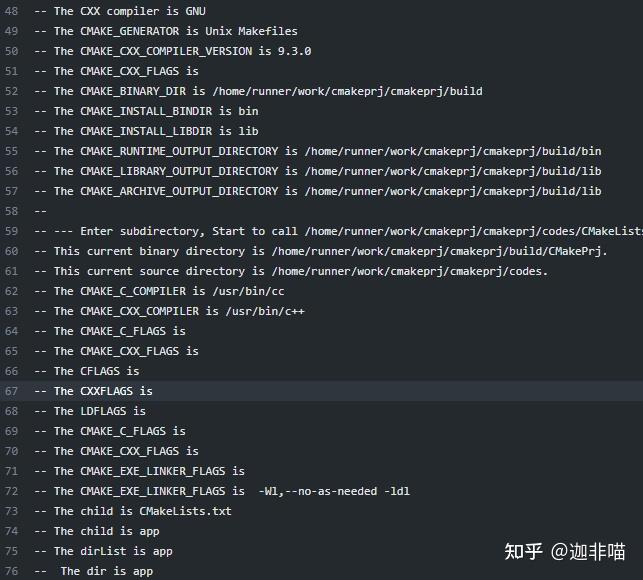The height and width of the screenshot is (580, 643).
Task: Click the dirList is app line
Action: pos(103,551)
